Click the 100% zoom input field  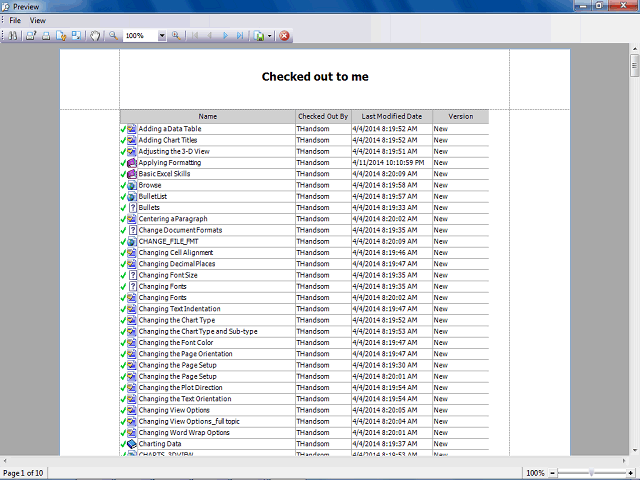[140, 36]
